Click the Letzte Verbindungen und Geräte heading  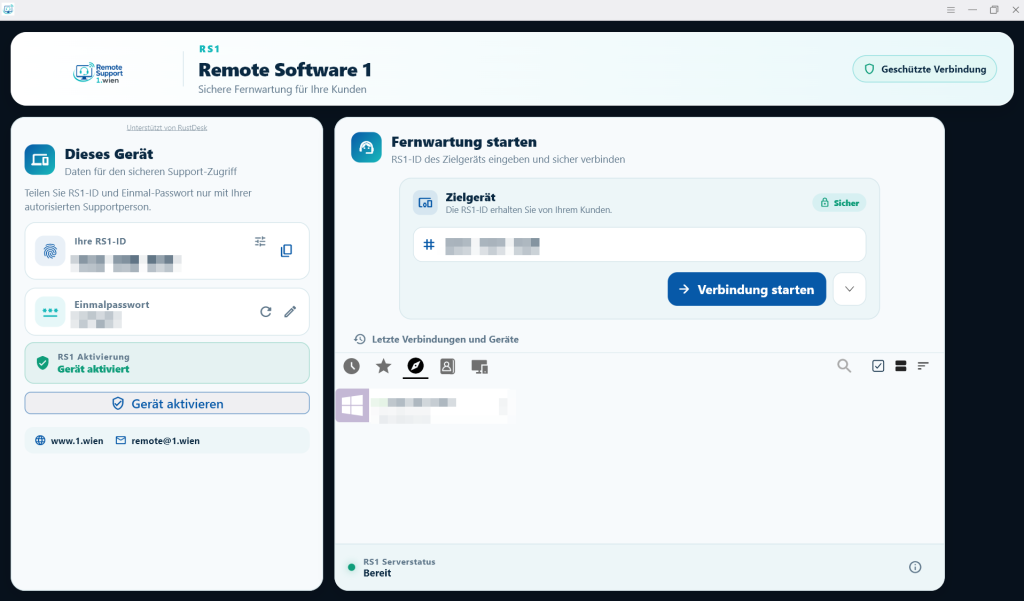(x=445, y=339)
